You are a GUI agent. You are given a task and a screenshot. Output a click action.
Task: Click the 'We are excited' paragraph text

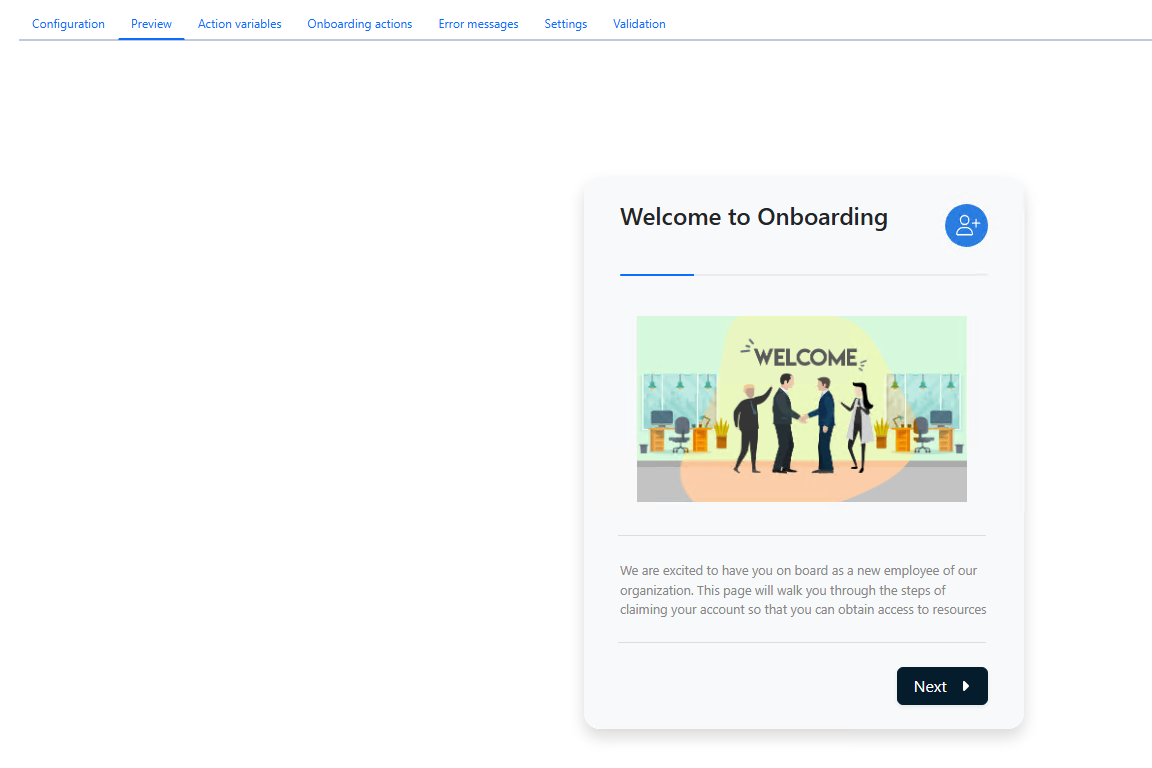803,589
